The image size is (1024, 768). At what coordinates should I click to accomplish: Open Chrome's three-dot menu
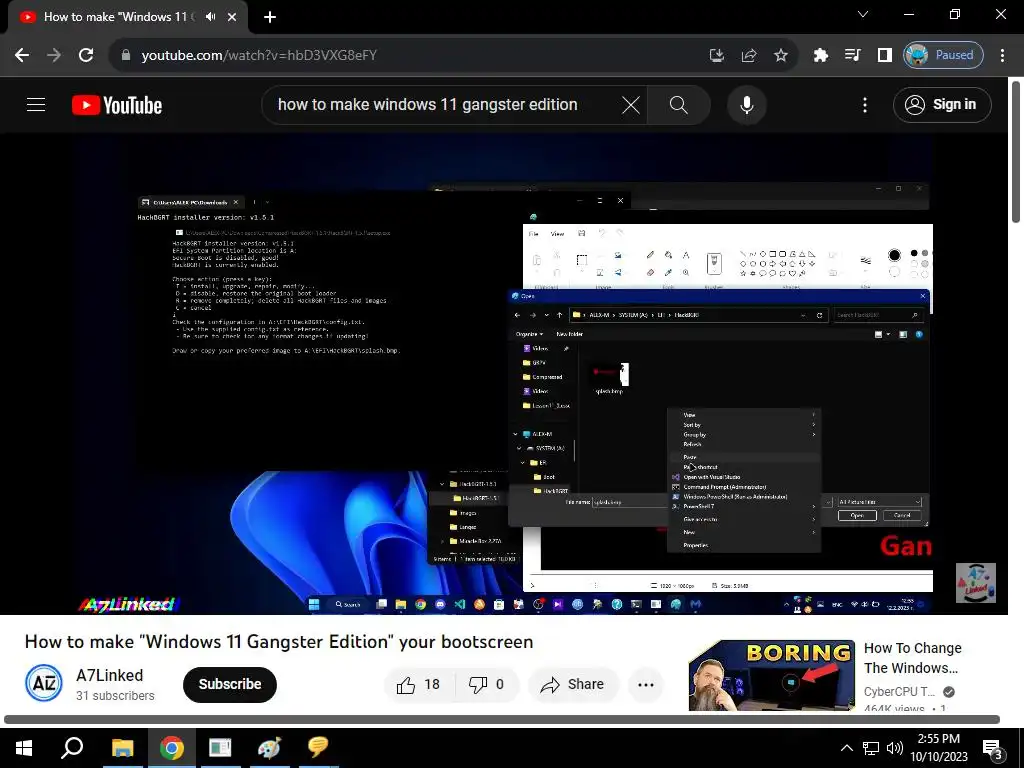(x=1002, y=55)
